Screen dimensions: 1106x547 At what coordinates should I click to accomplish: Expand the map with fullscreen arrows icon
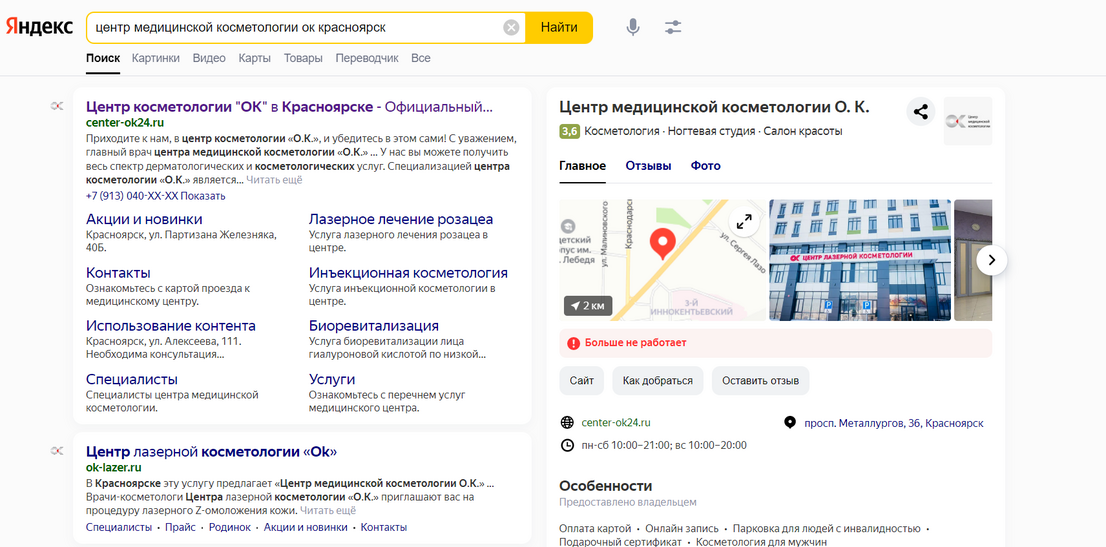[x=744, y=222]
